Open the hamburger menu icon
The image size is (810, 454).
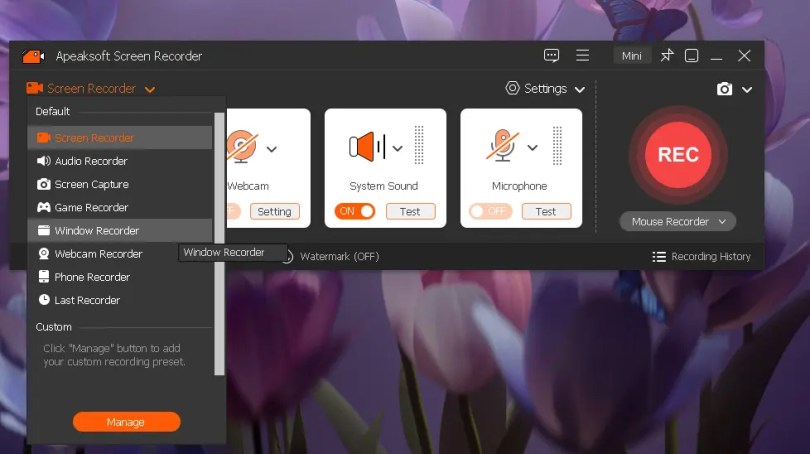tap(582, 55)
